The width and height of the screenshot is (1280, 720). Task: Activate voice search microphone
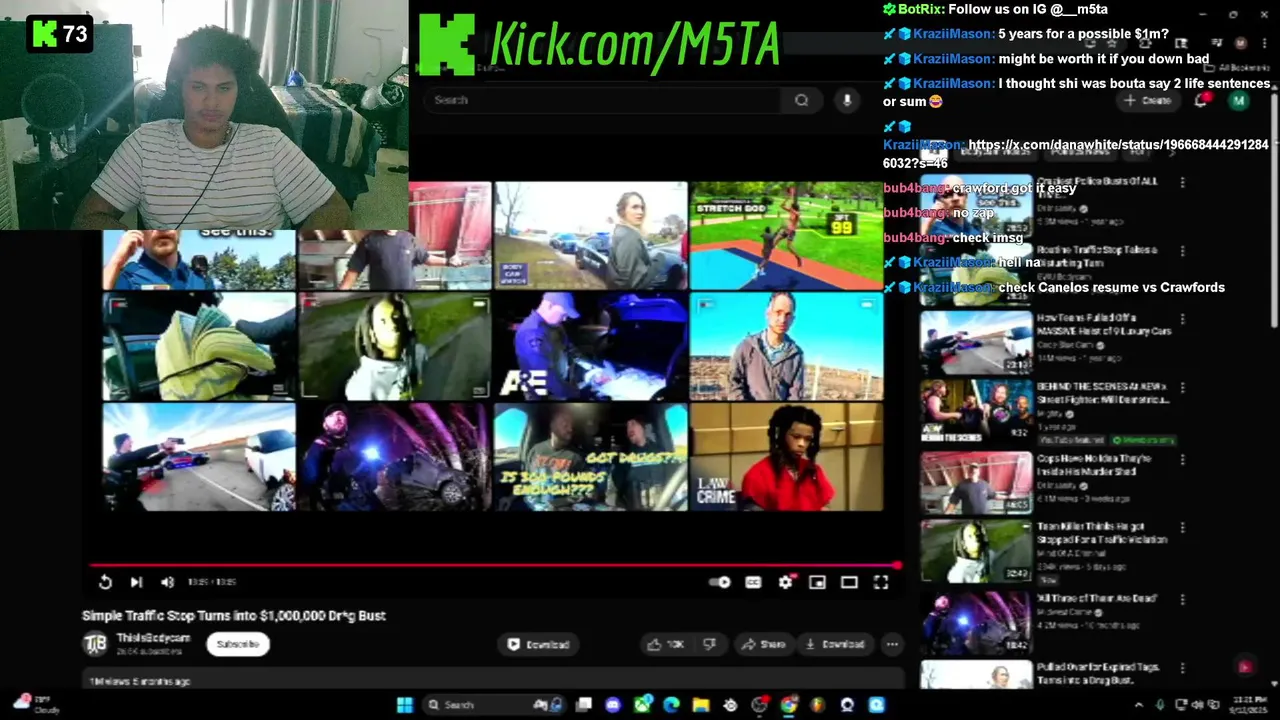pyautogui.click(x=847, y=100)
